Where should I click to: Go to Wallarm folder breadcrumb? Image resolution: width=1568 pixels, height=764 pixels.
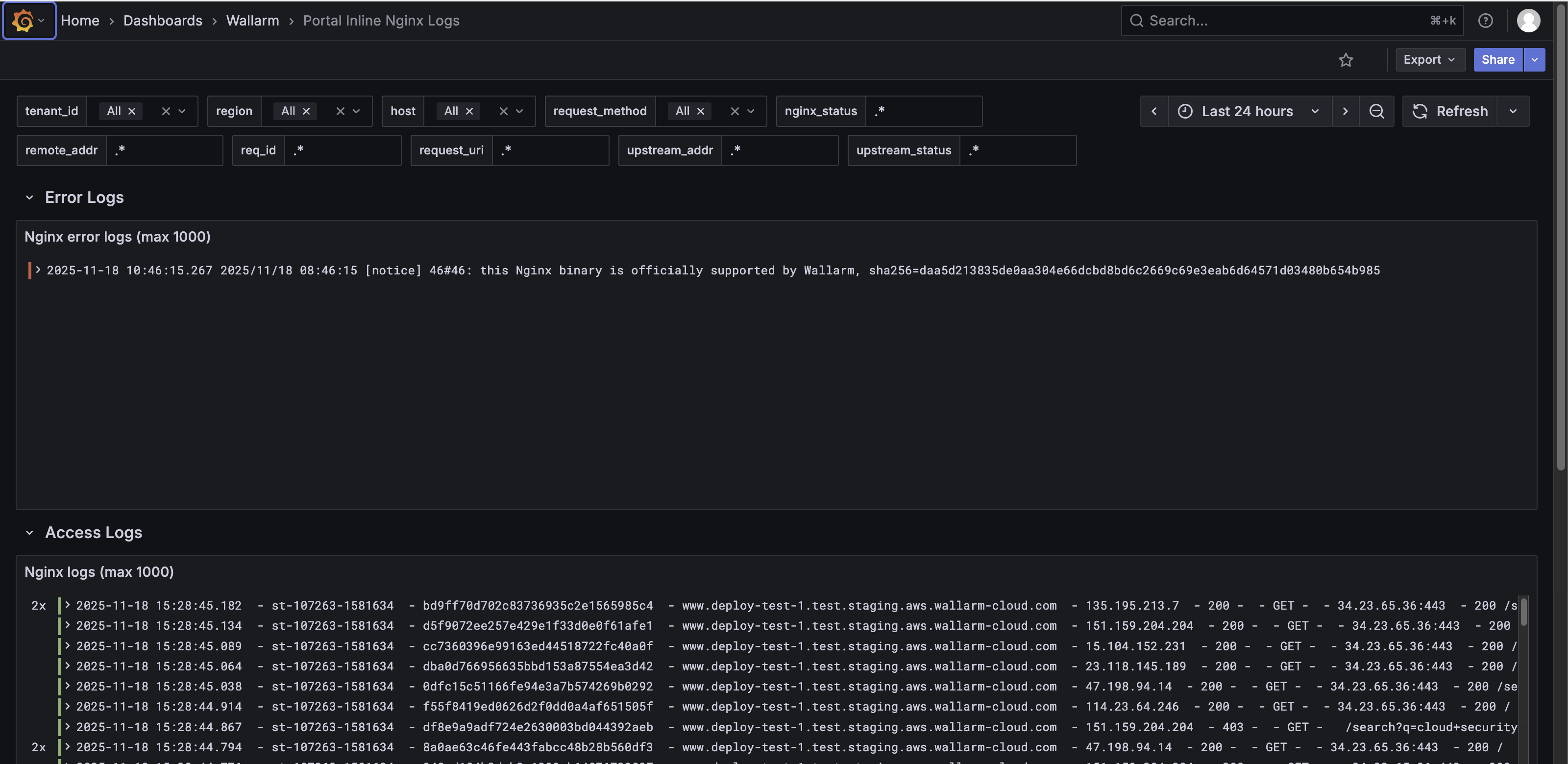pos(252,21)
